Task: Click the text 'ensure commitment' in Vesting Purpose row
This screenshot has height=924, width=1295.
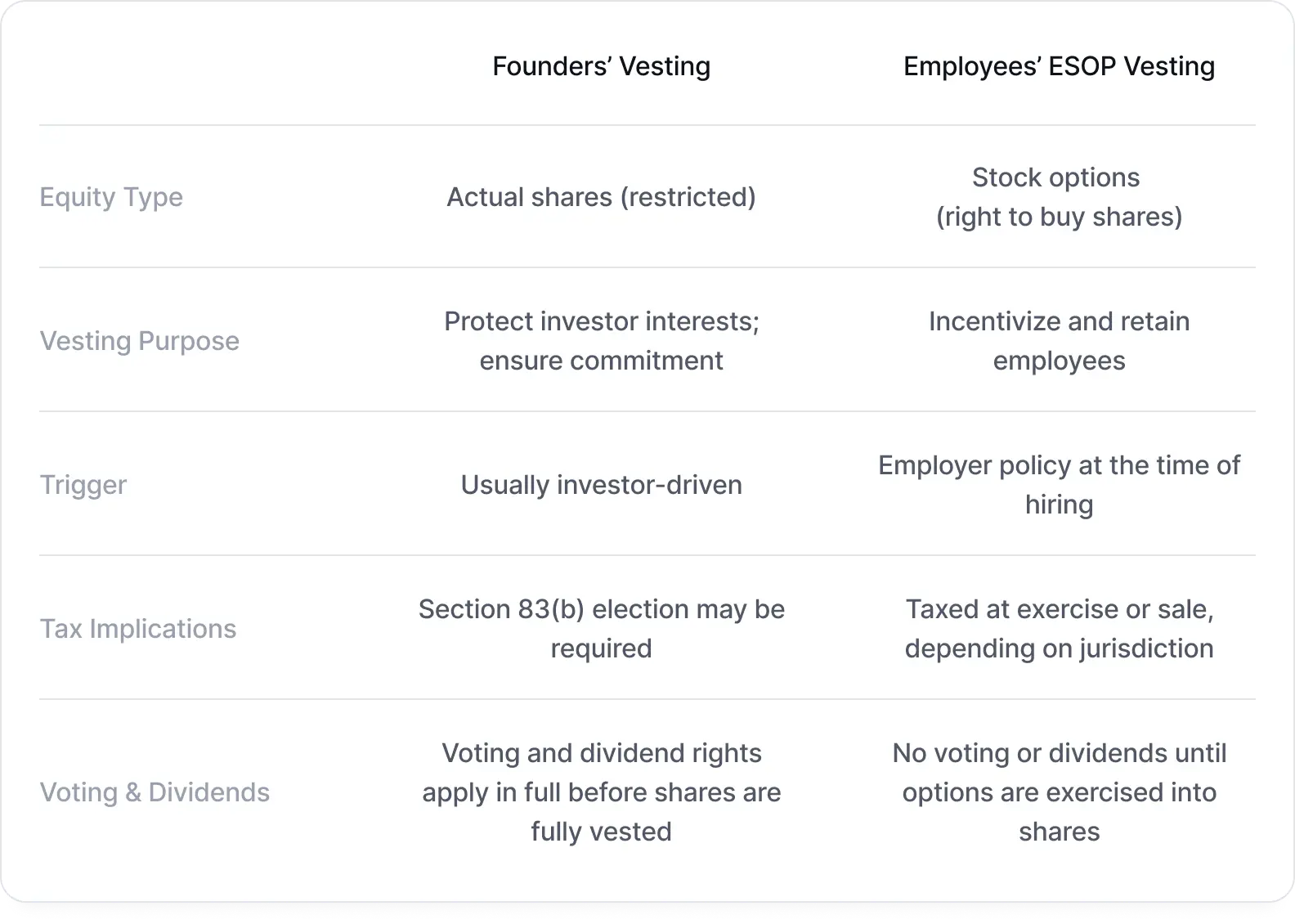Action: pyautogui.click(x=601, y=361)
